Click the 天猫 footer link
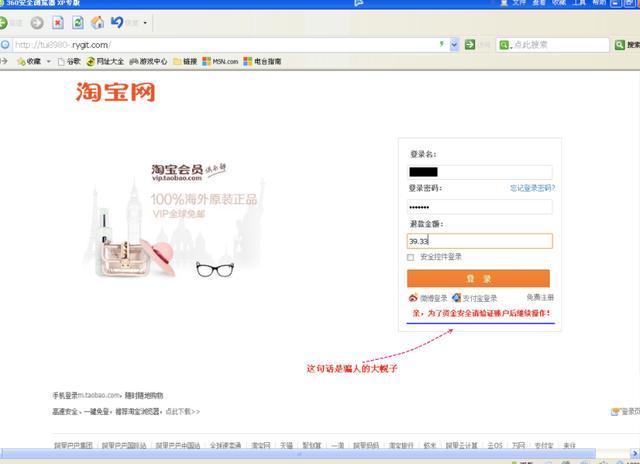Screen dimensions: 640x464 [286, 445]
